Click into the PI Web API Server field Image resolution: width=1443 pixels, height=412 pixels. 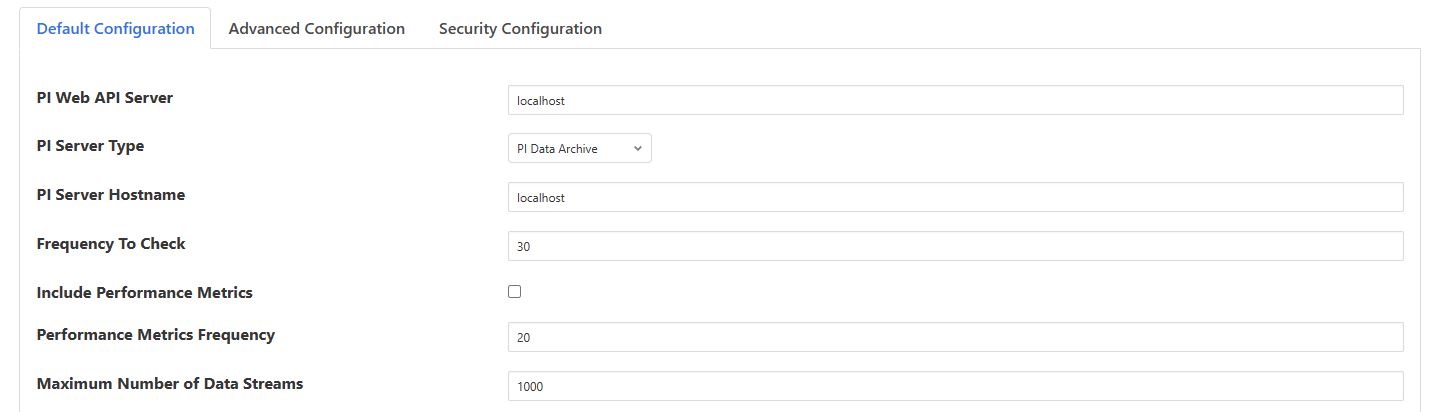coord(955,100)
